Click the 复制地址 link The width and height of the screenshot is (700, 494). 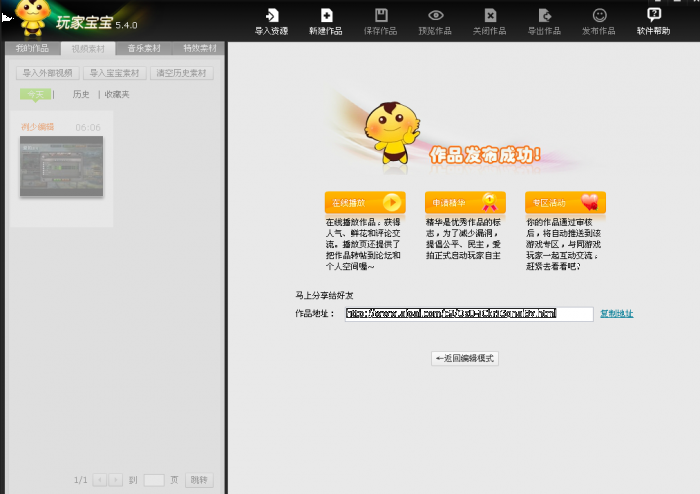point(617,313)
